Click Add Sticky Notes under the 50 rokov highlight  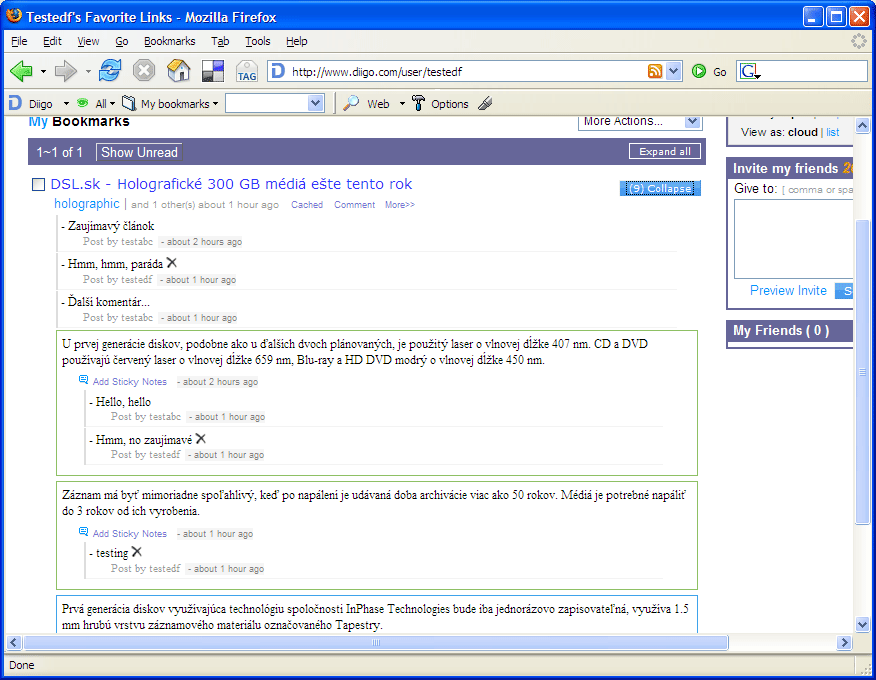(x=130, y=534)
